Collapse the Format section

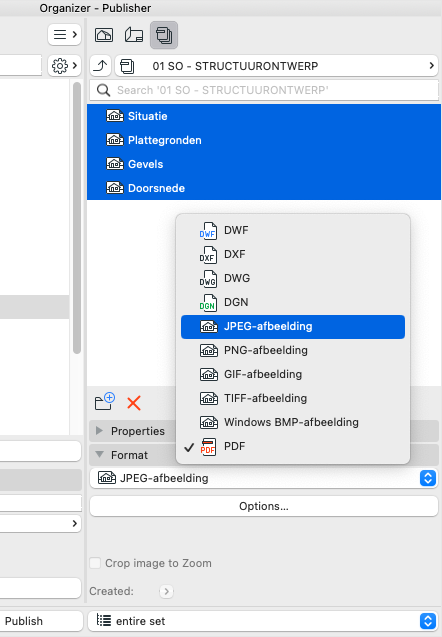pyautogui.click(x=100, y=455)
